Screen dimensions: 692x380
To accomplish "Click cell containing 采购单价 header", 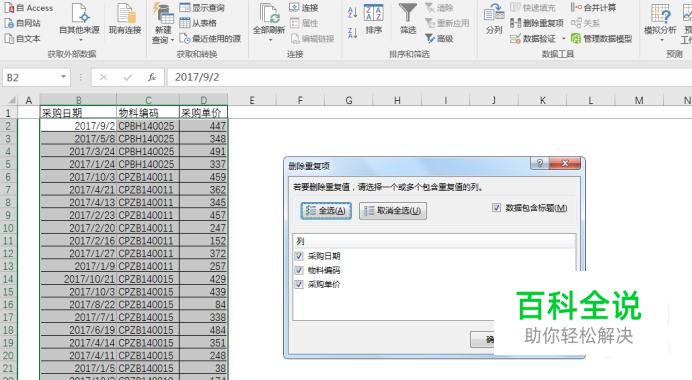I will [x=203, y=113].
